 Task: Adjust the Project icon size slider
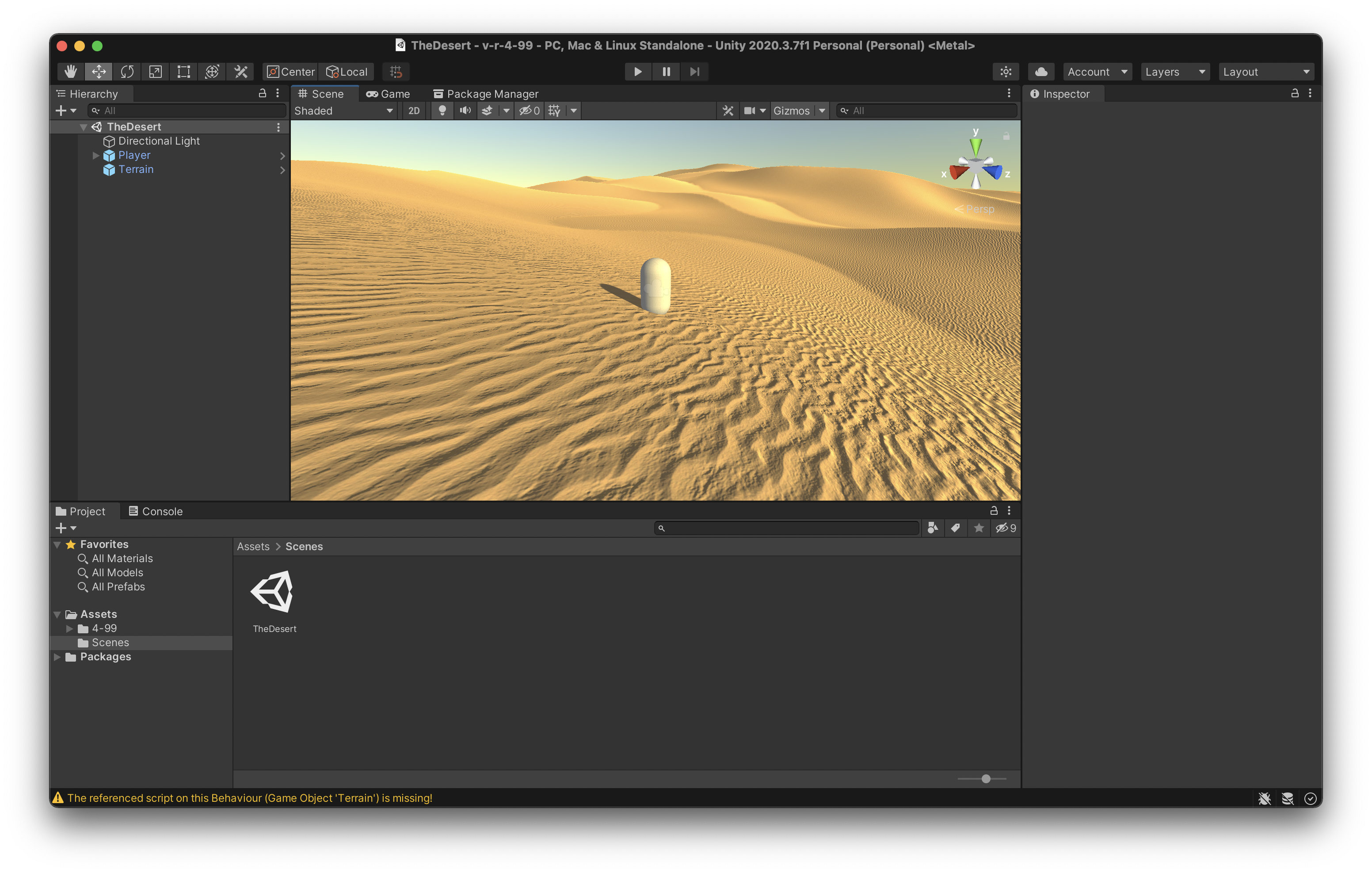982,778
